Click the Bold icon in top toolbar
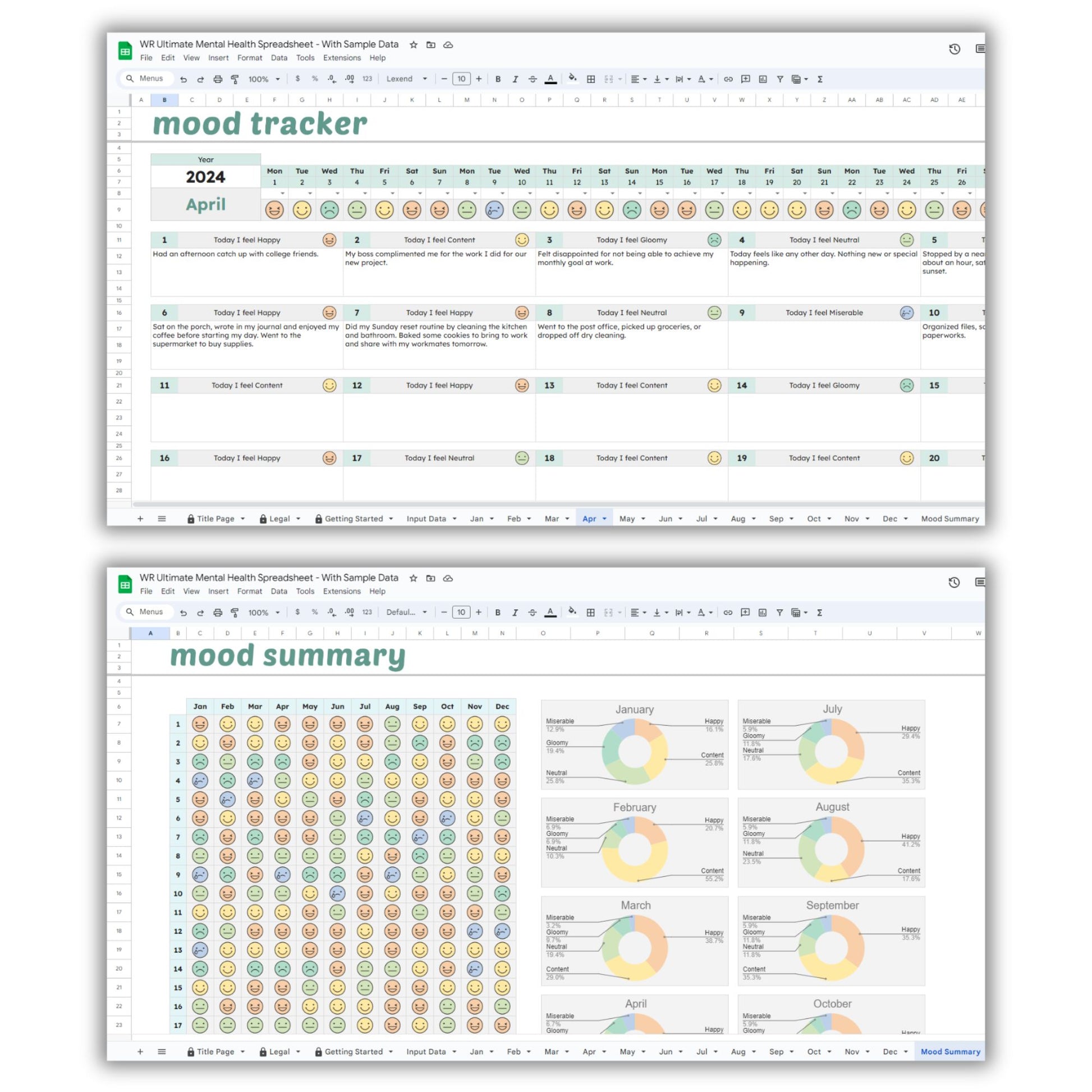The image size is (1092, 1092). (x=498, y=79)
